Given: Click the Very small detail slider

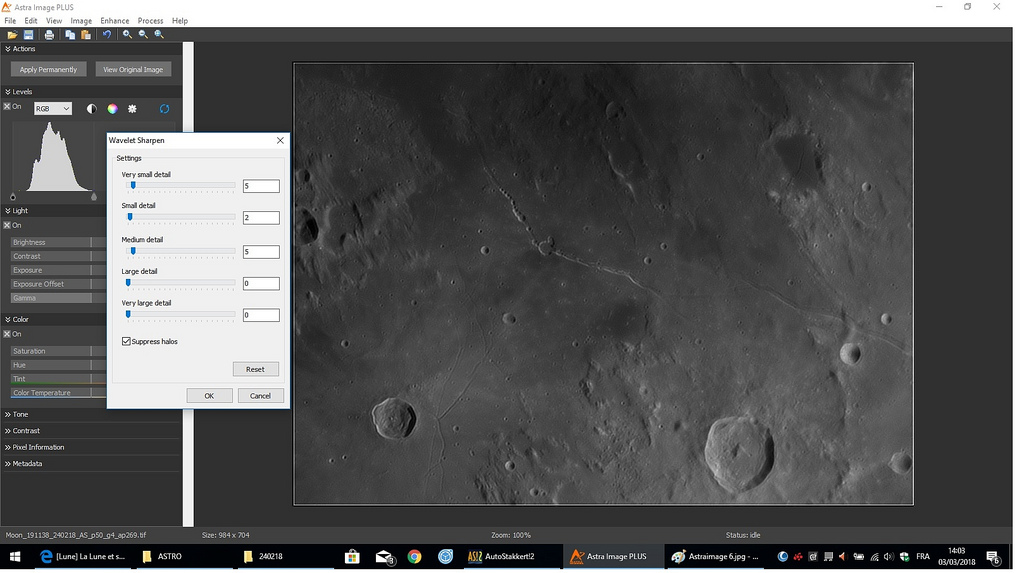Looking at the screenshot, I should (180, 186).
